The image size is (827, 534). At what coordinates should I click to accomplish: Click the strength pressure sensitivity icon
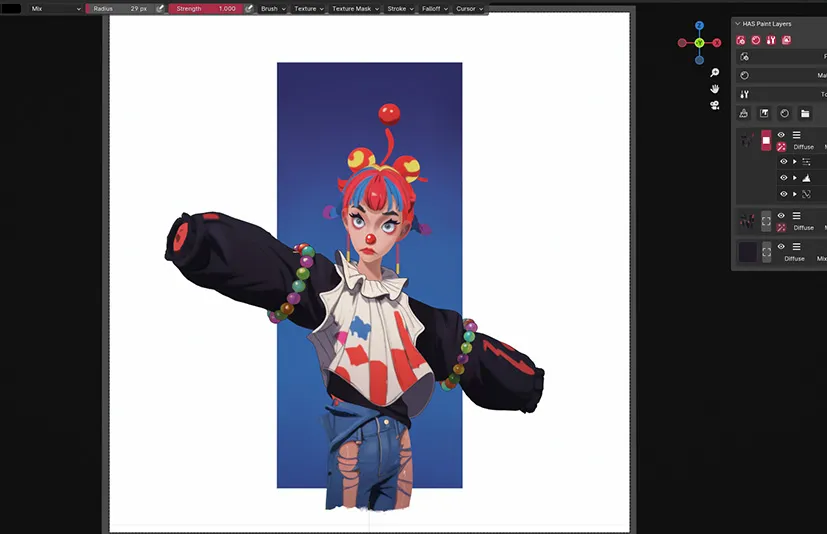click(248, 8)
